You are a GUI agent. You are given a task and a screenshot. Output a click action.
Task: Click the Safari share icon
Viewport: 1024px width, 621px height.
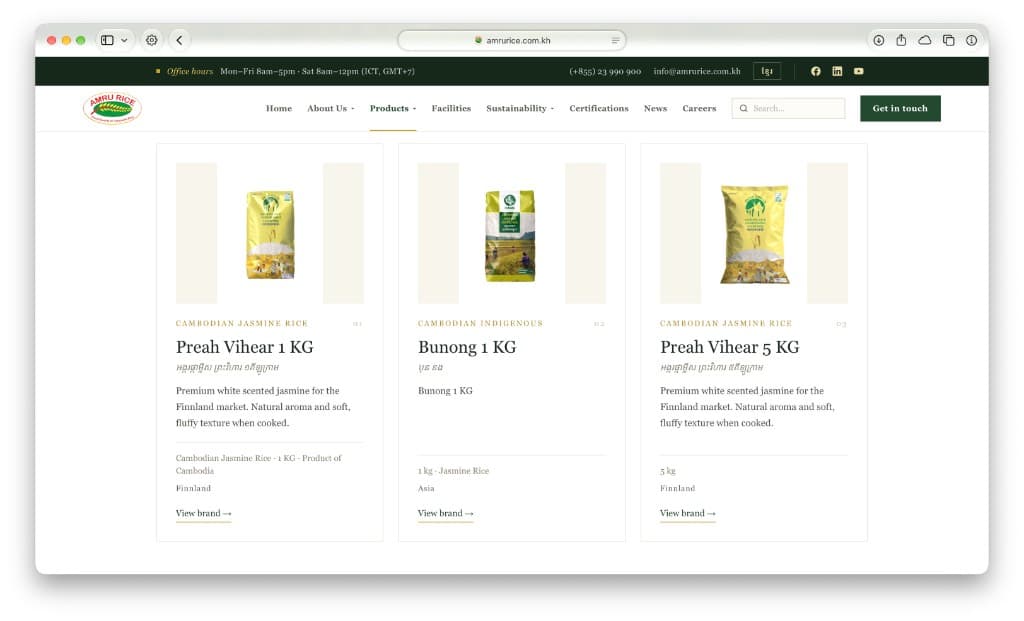point(901,40)
